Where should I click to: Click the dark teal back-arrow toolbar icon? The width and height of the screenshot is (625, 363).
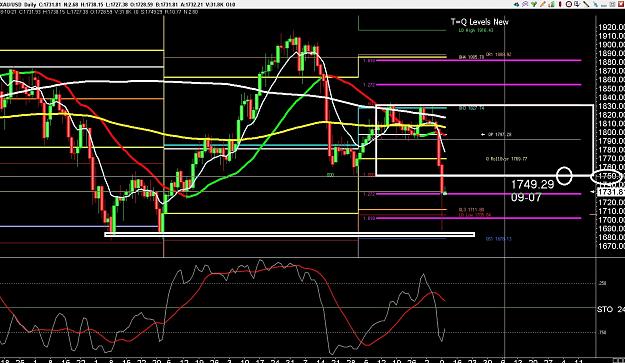coord(517,4)
